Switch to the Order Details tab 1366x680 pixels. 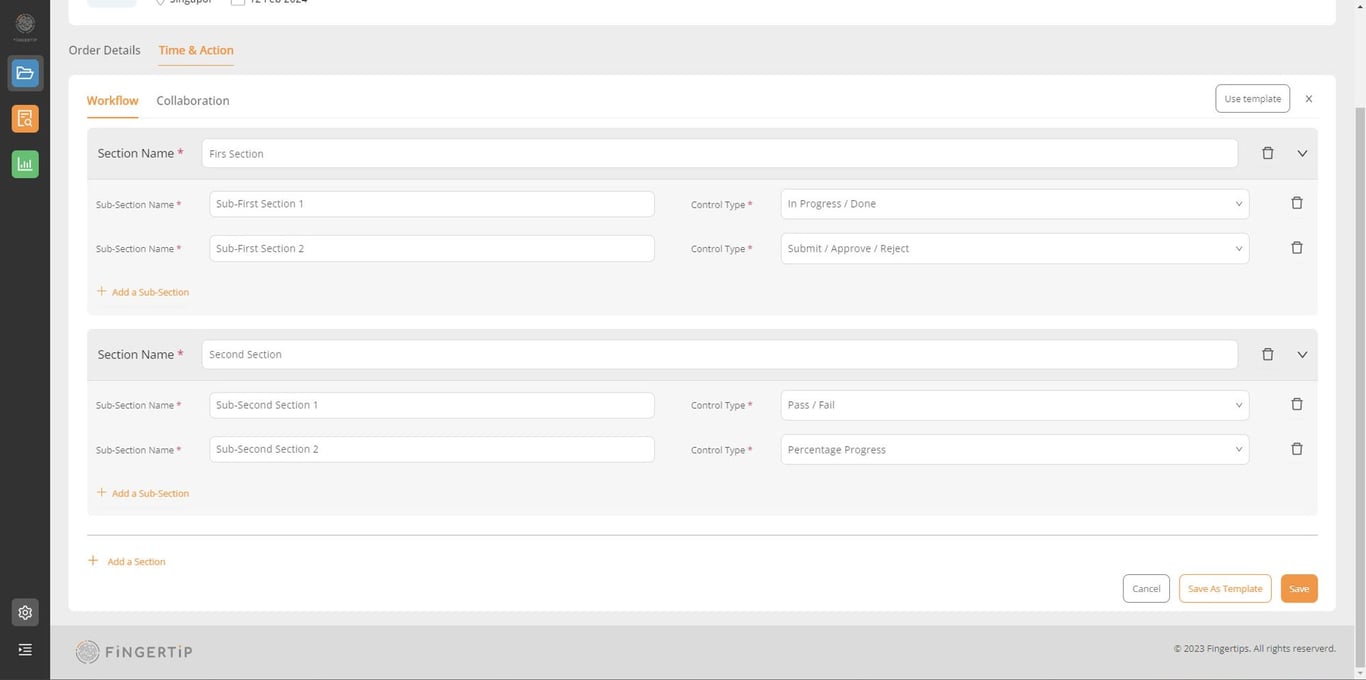(x=104, y=50)
